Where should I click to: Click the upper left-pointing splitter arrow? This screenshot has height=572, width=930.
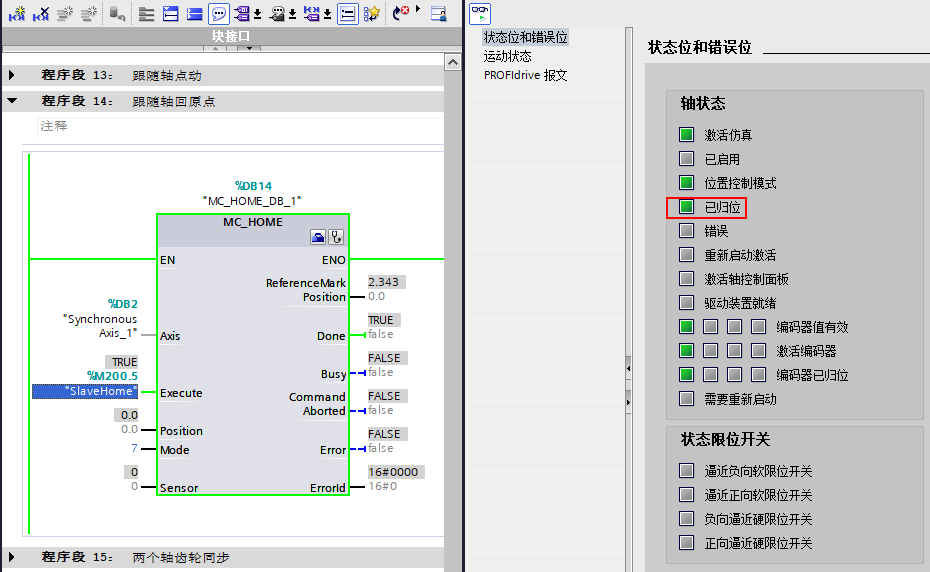coord(629,368)
